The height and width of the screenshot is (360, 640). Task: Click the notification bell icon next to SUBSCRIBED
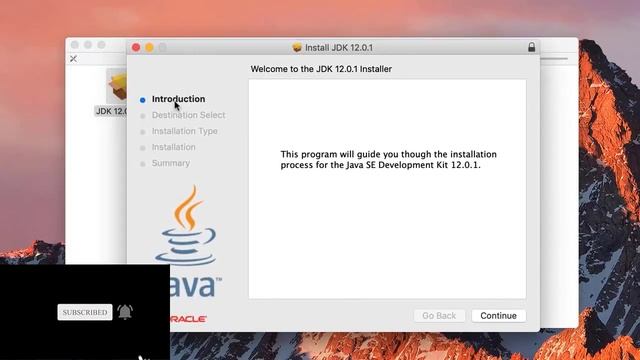(125, 312)
